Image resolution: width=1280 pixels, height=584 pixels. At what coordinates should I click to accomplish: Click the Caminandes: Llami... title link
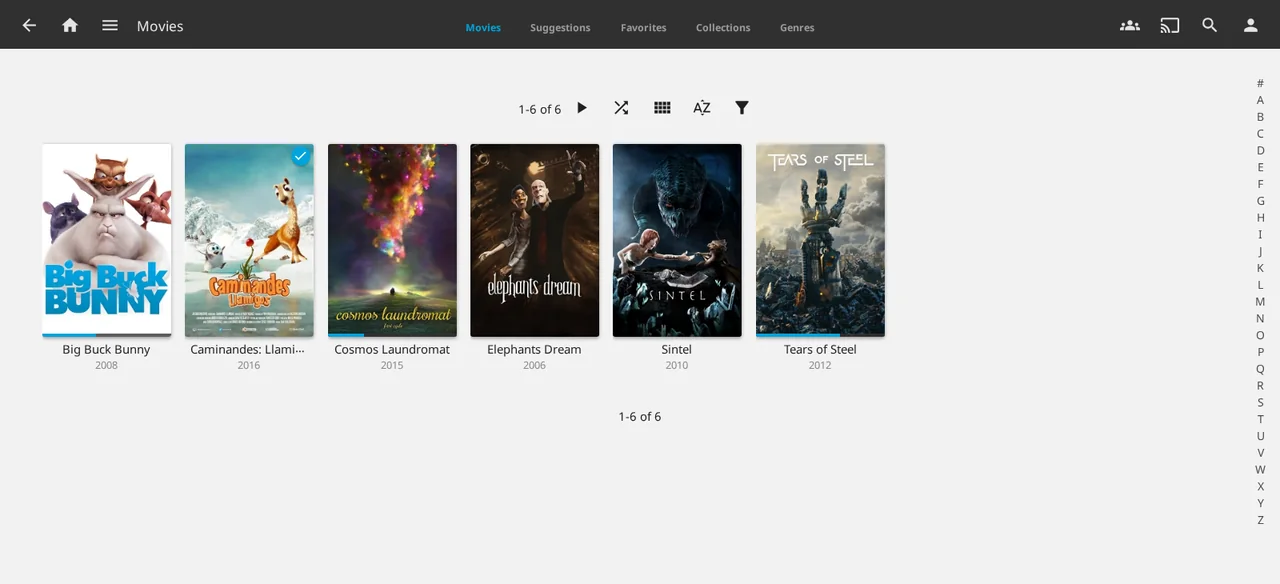pos(248,350)
